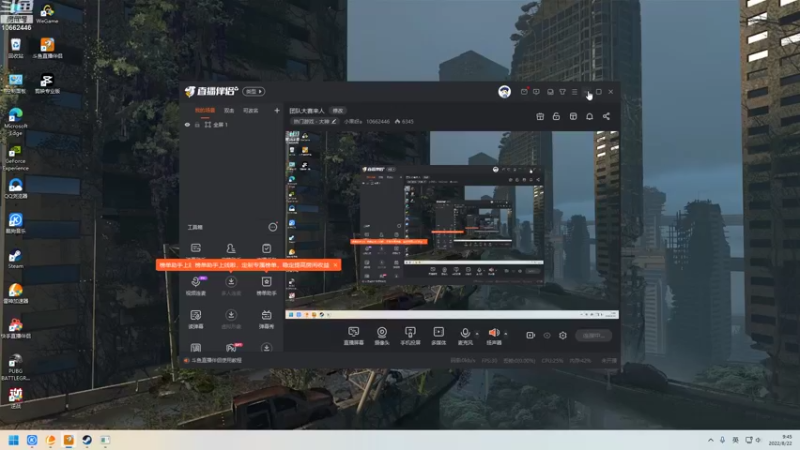Open the toolbox more-options circle icon
Screen dimensions: 800x450
[x=273, y=227]
